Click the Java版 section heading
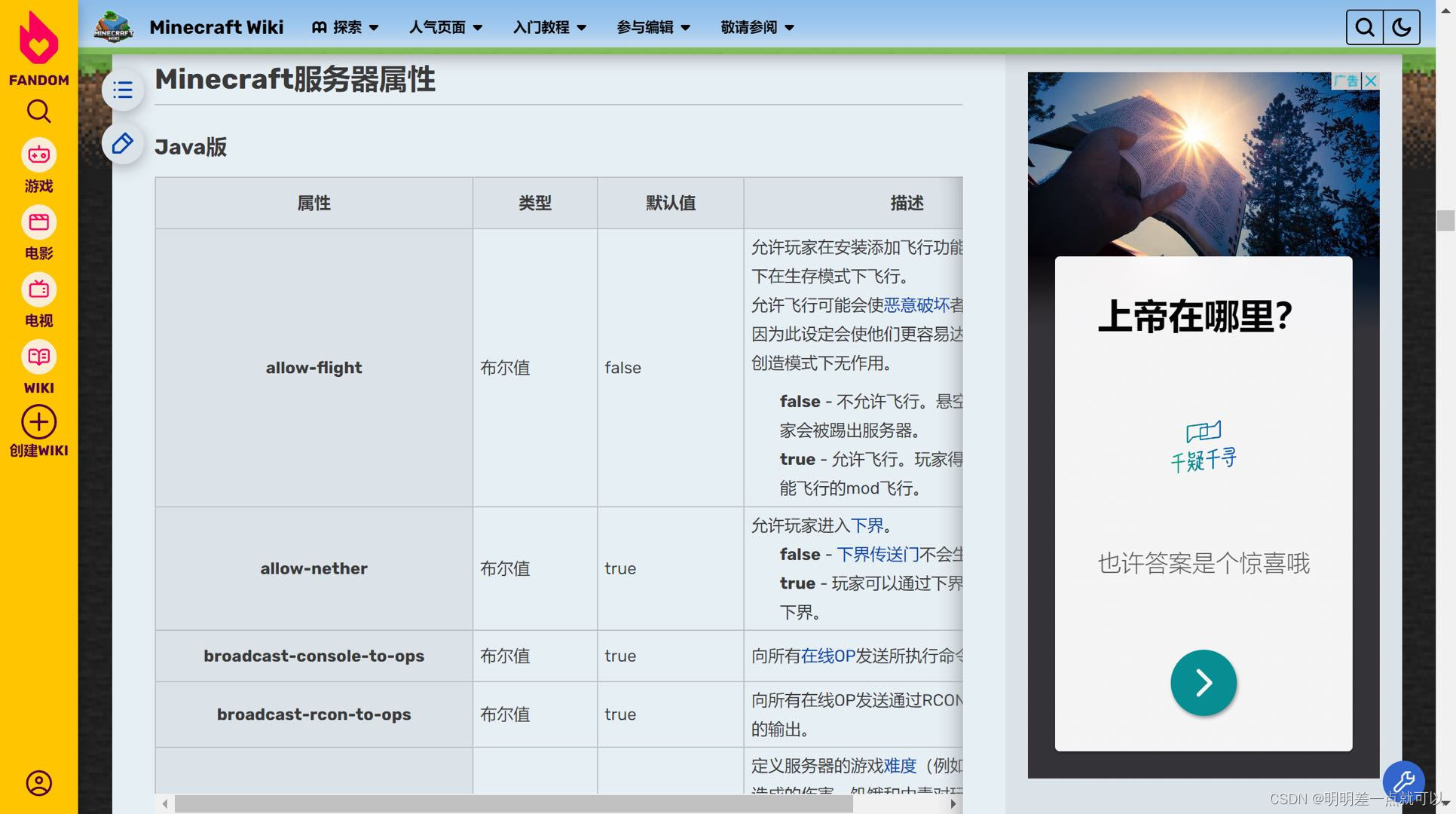This screenshot has width=1456, height=814. (191, 147)
